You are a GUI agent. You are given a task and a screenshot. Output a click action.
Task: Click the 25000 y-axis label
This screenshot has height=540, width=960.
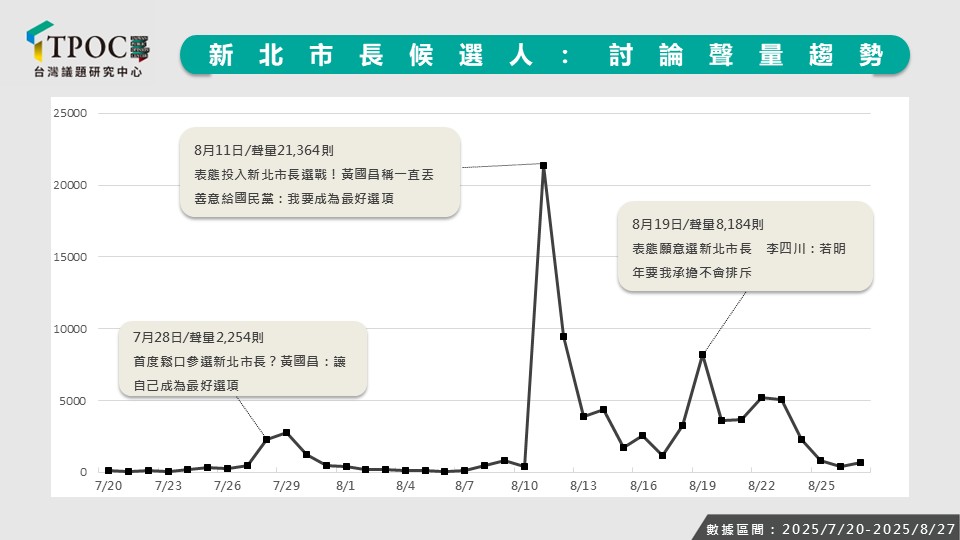[x=70, y=113]
